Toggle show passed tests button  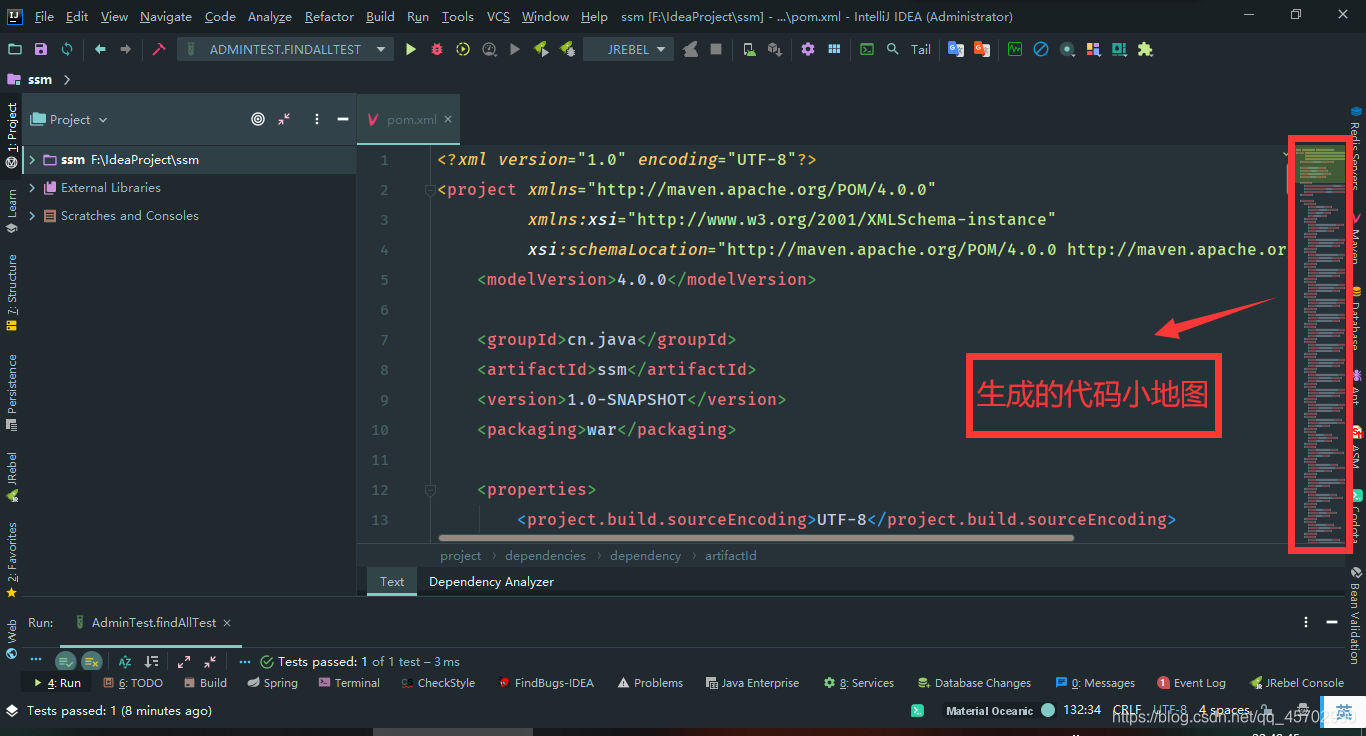66,661
